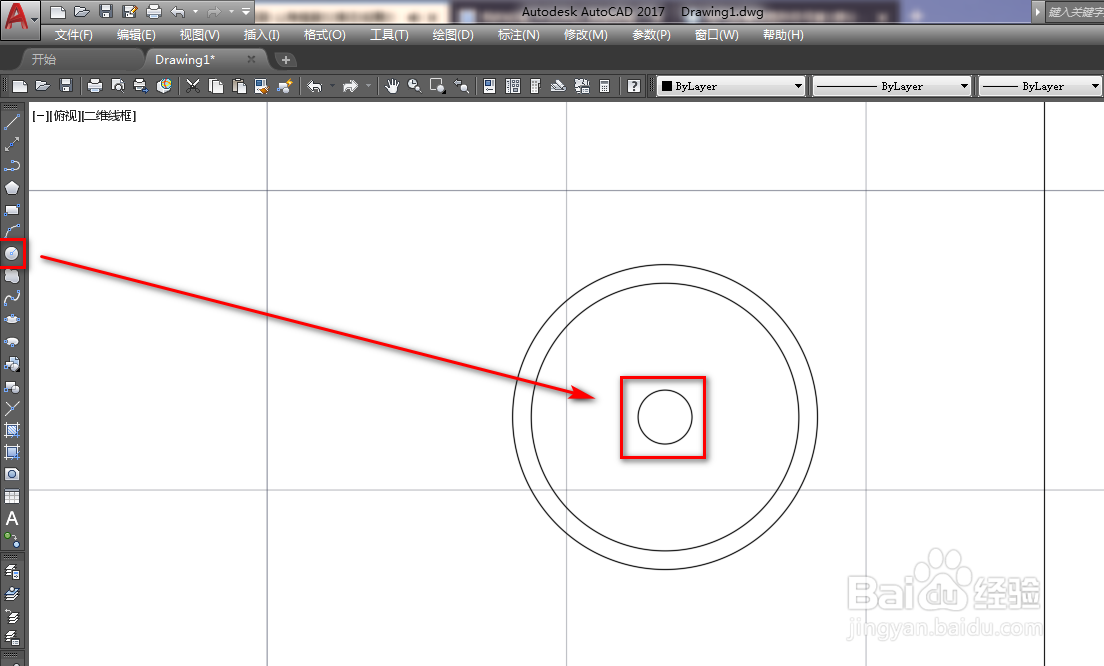The height and width of the screenshot is (666, 1104).
Task: Open standard toolbar redo dropdown arrow
Action: 368,86
